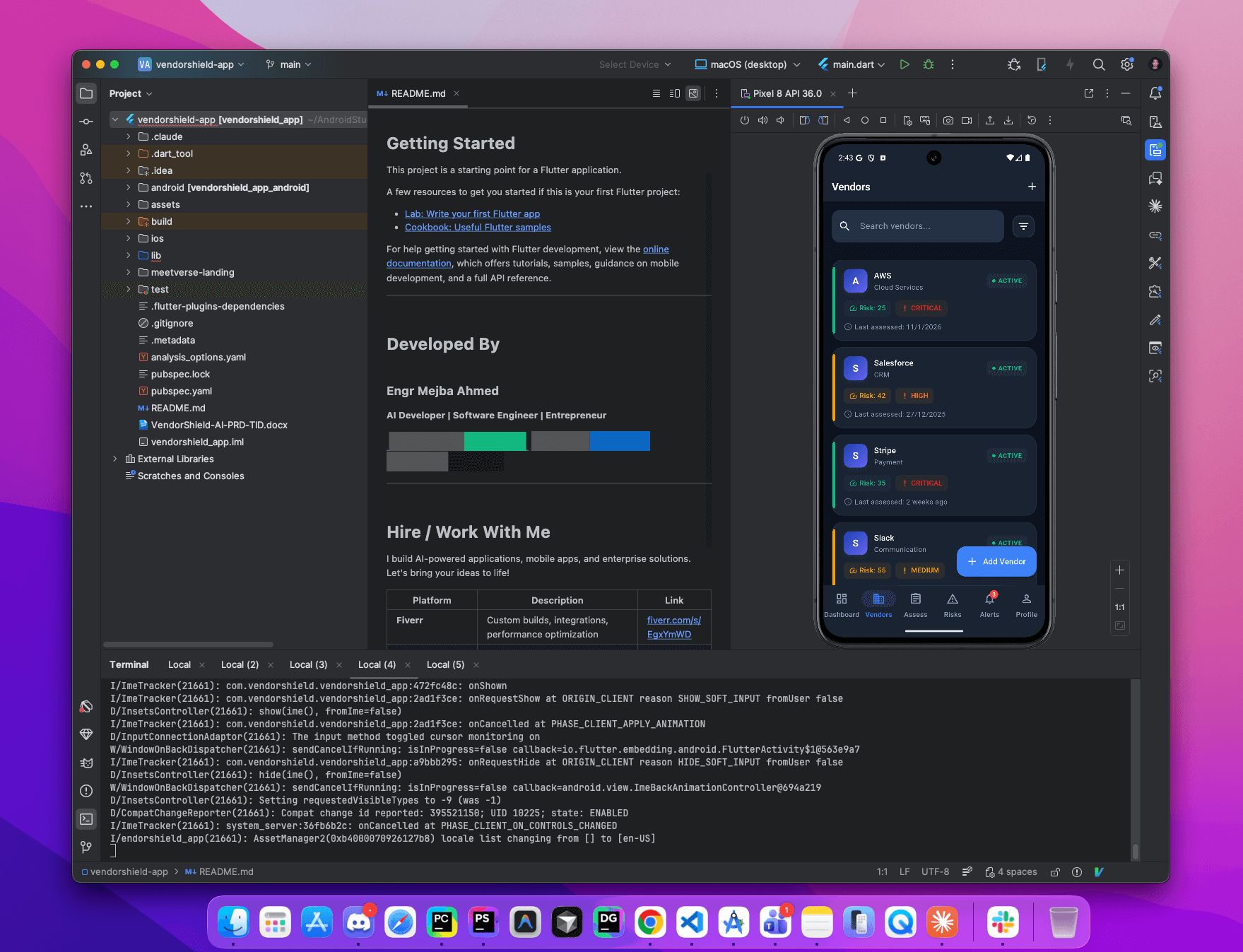Viewport: 1243px width, 952px height.
Task: Toggle power on the emulator toolbar
Action: pos(745,120)
